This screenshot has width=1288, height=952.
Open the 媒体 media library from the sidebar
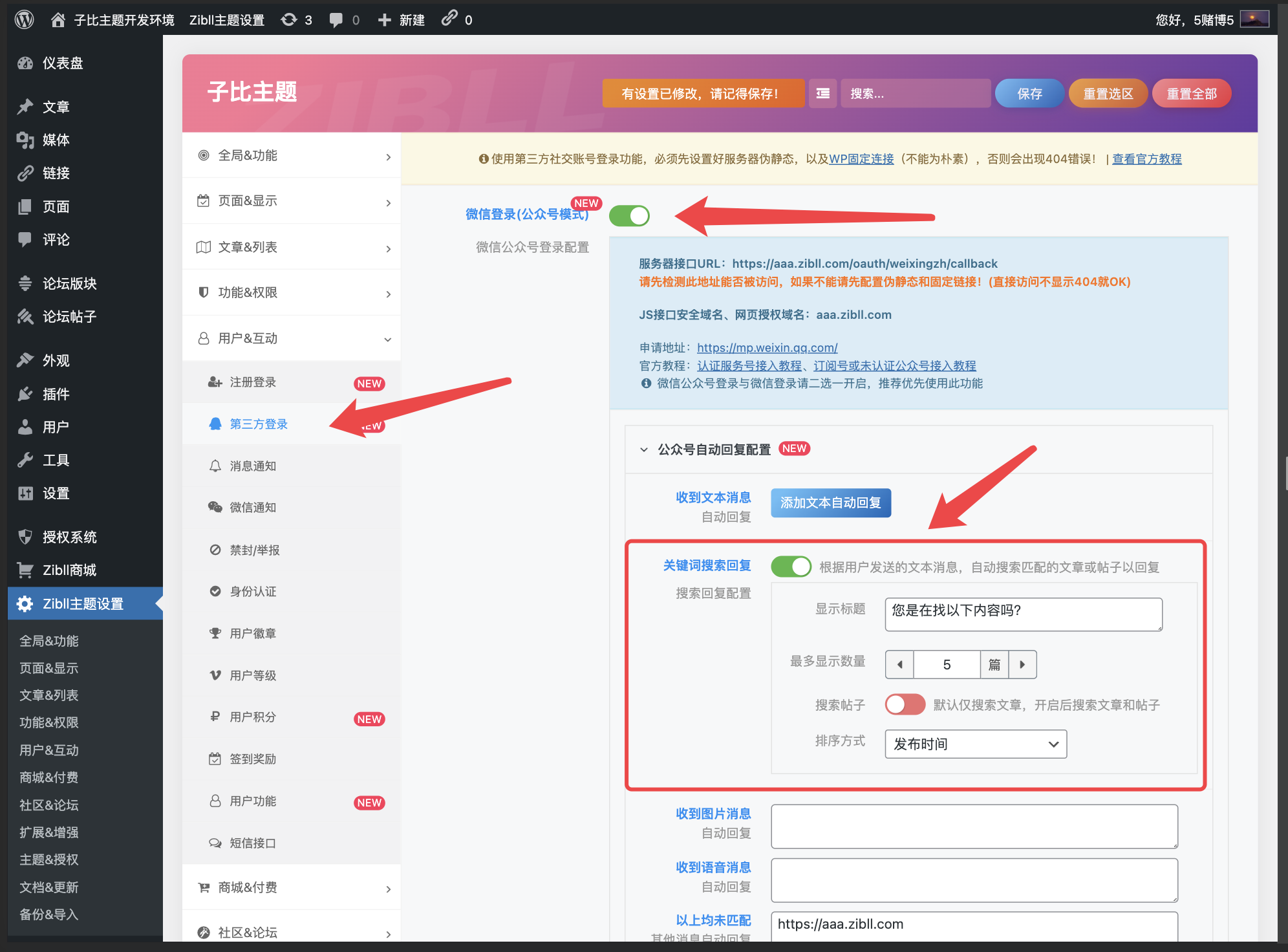click(x=56, y=140)
